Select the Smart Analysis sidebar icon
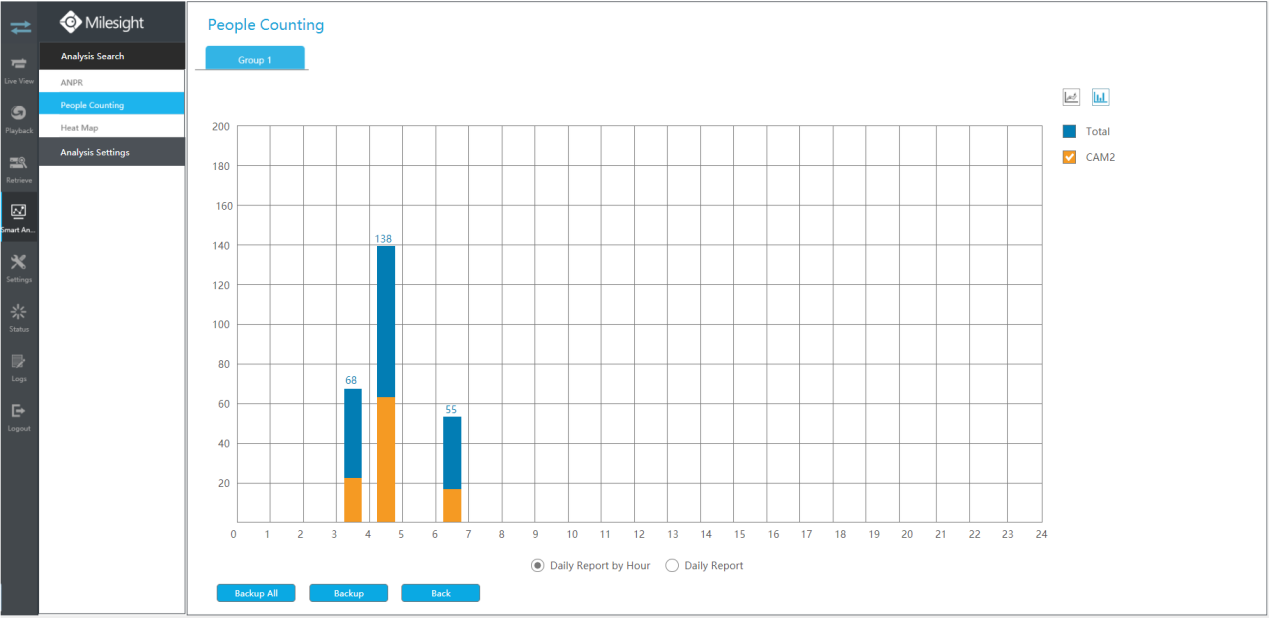The height and width of the screenshot is (618, 1269). 19,217
